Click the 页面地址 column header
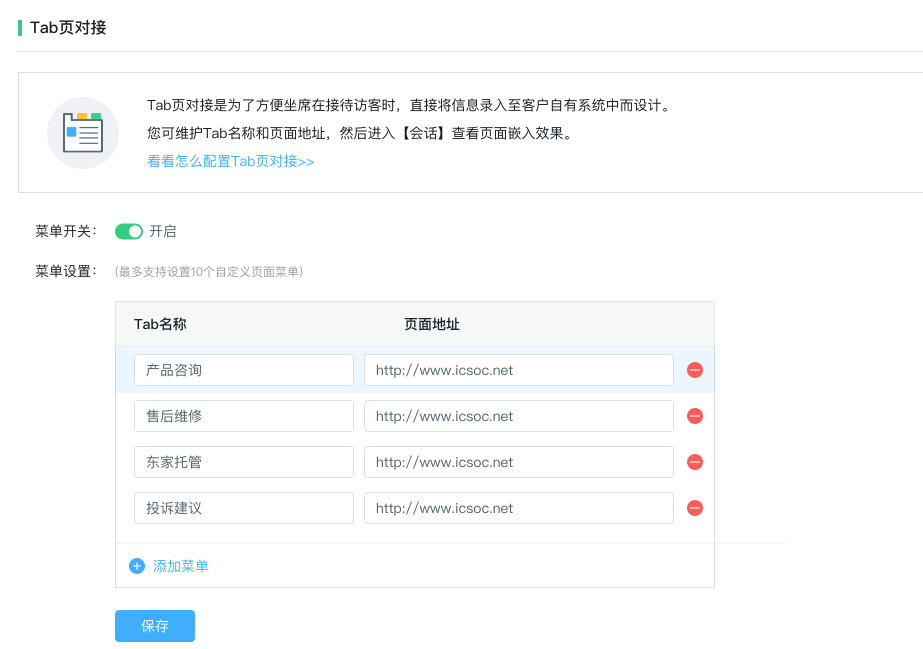The height and width of the screenshot is (649, 923). tap(431, 324)
